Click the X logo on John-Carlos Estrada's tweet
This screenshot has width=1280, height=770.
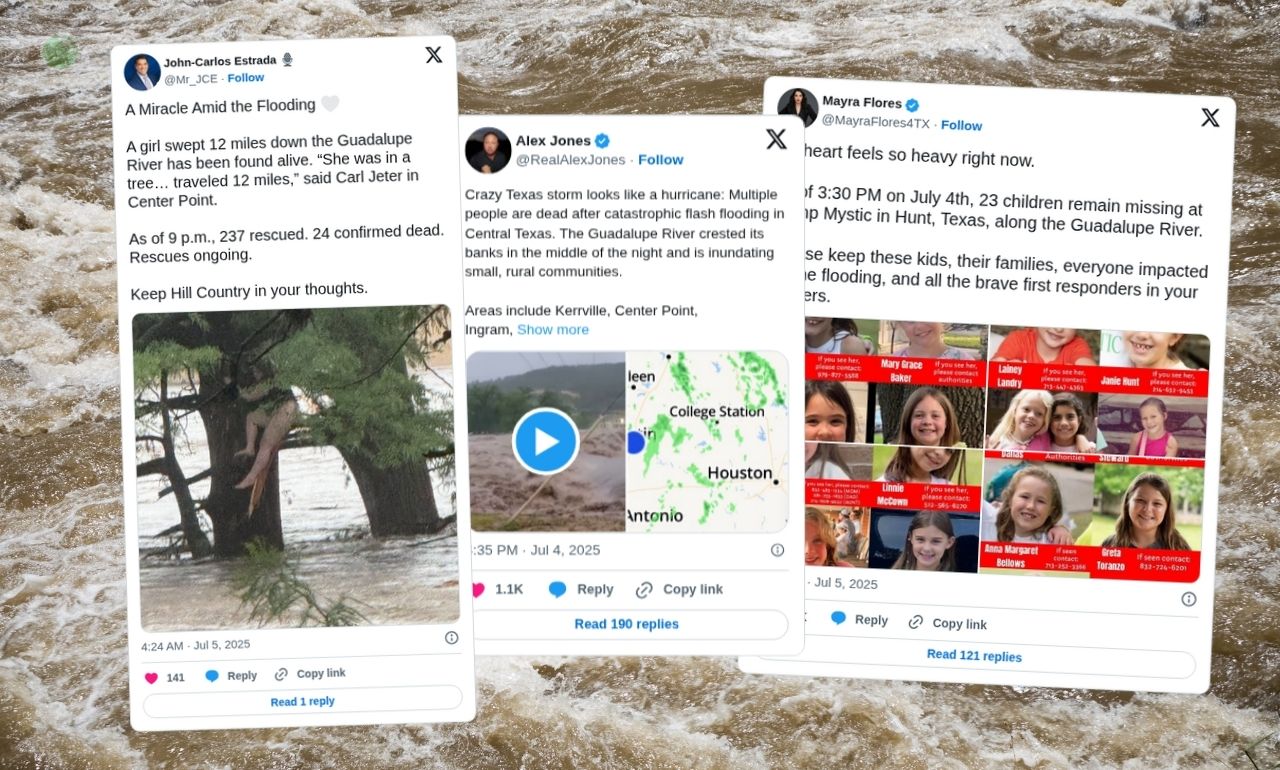click(x=434, y=55)
